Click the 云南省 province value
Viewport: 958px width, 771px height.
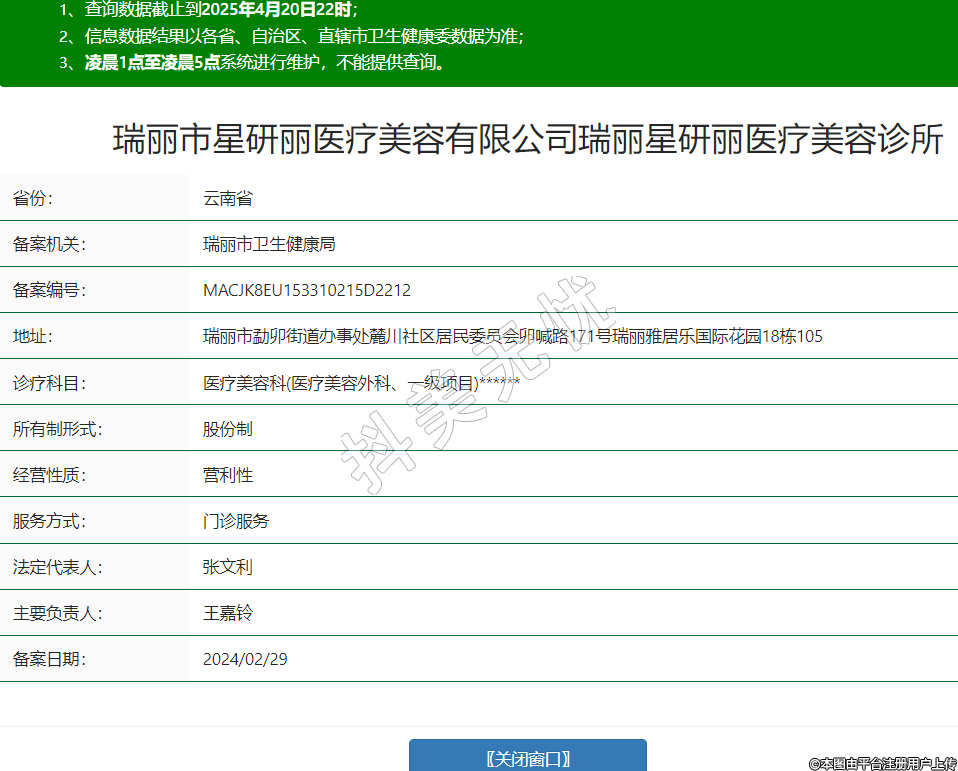pos(228,198)
